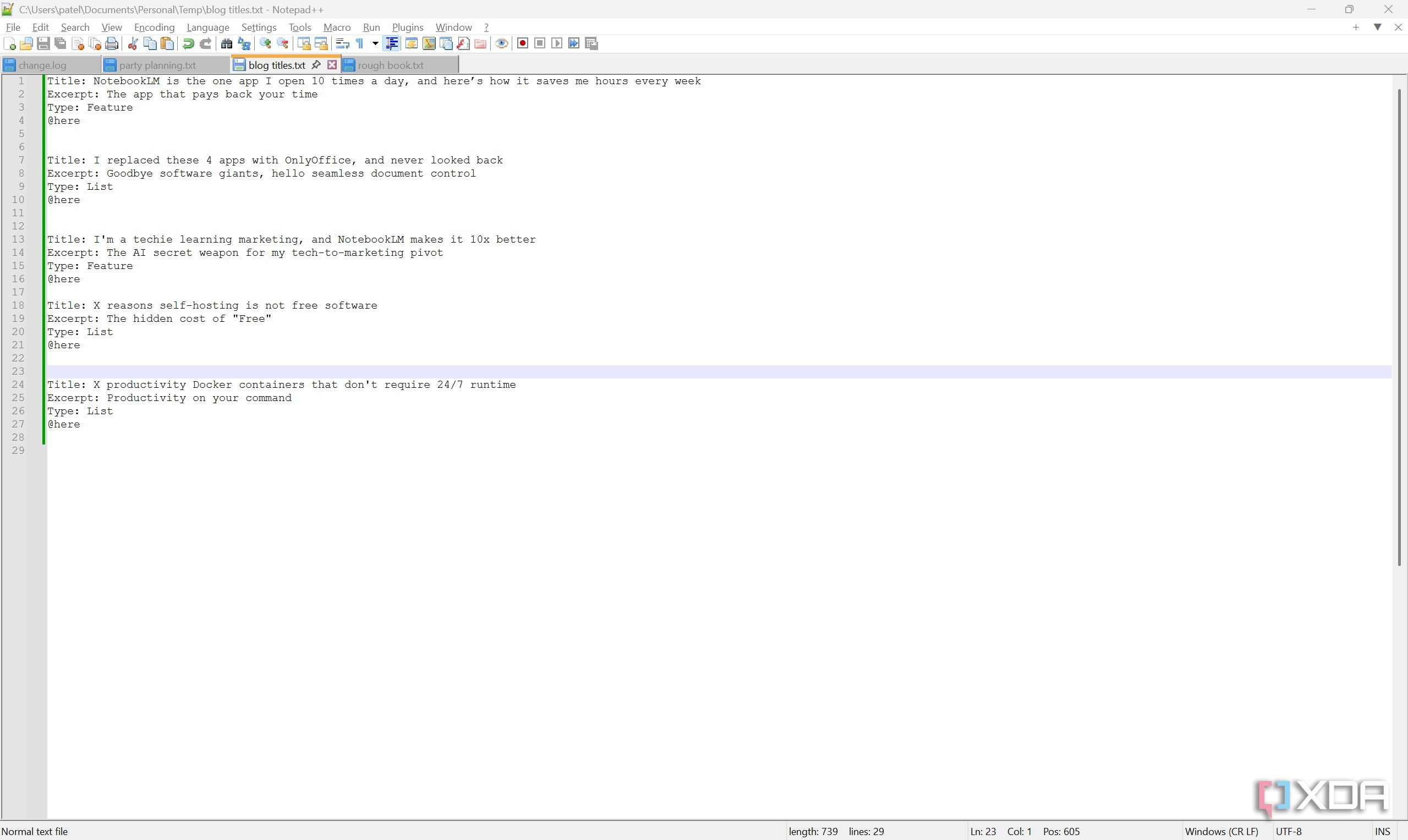Create a new document with the New icon
This screenshot has width=1408, height=840.
click(9, 43)
